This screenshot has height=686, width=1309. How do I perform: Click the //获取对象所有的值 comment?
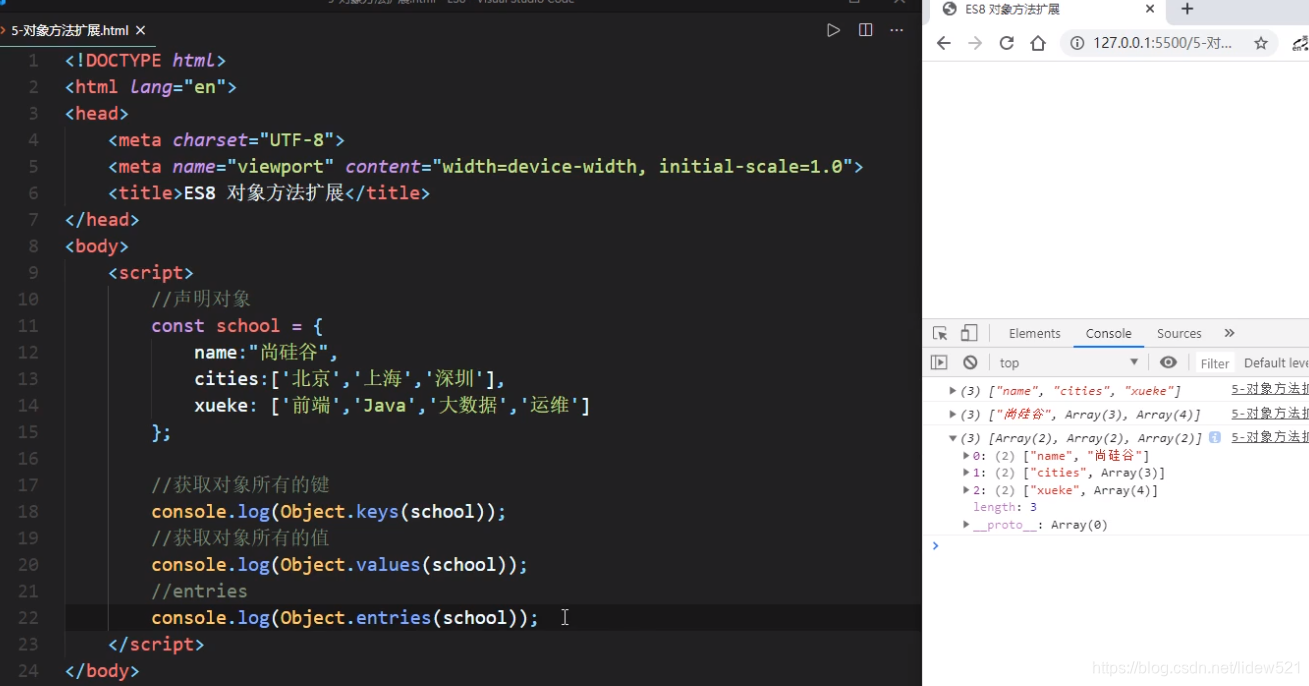tap(240, 538)
